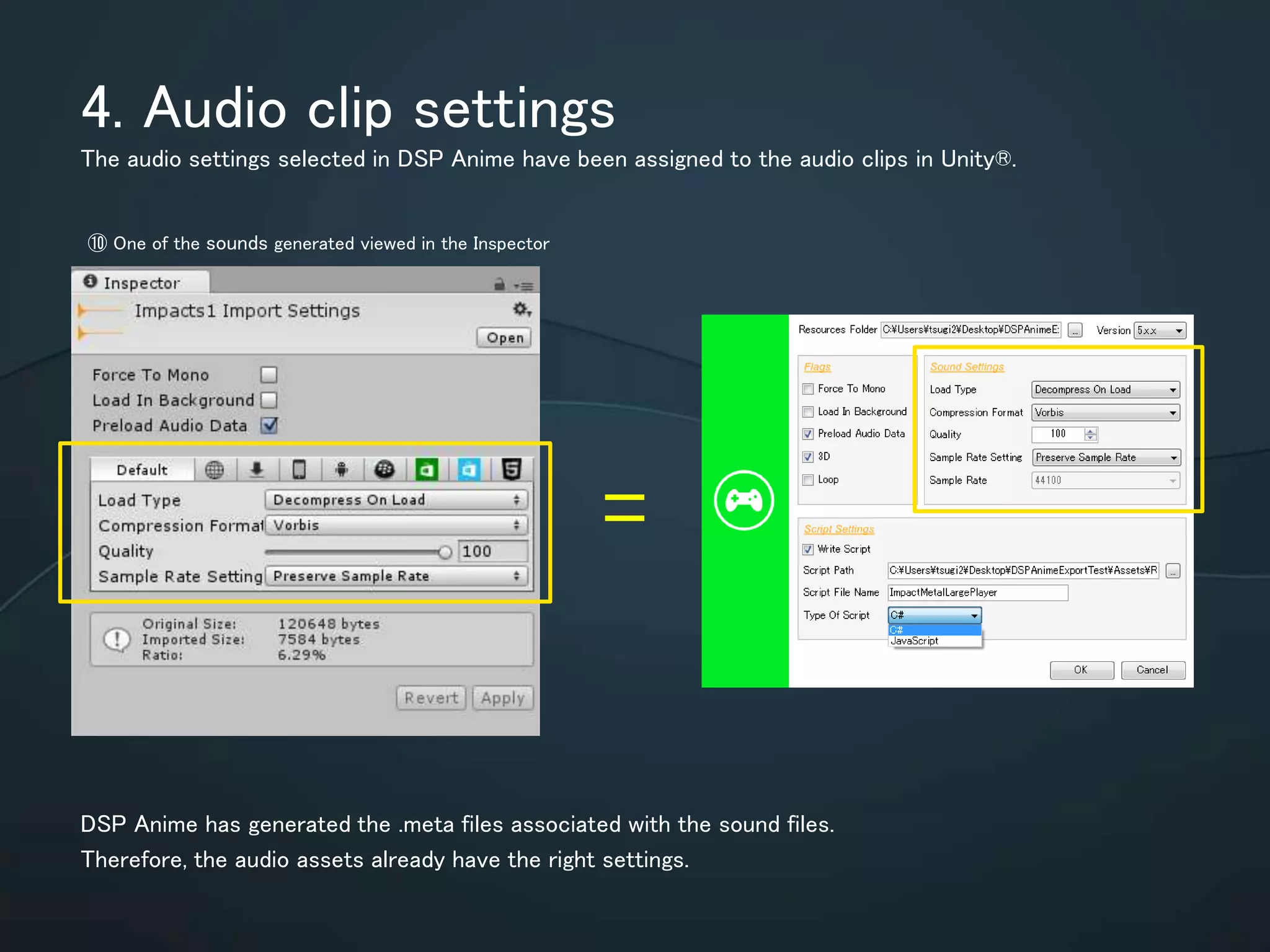Select the Web player platform tab icon

tap(215, 470)
